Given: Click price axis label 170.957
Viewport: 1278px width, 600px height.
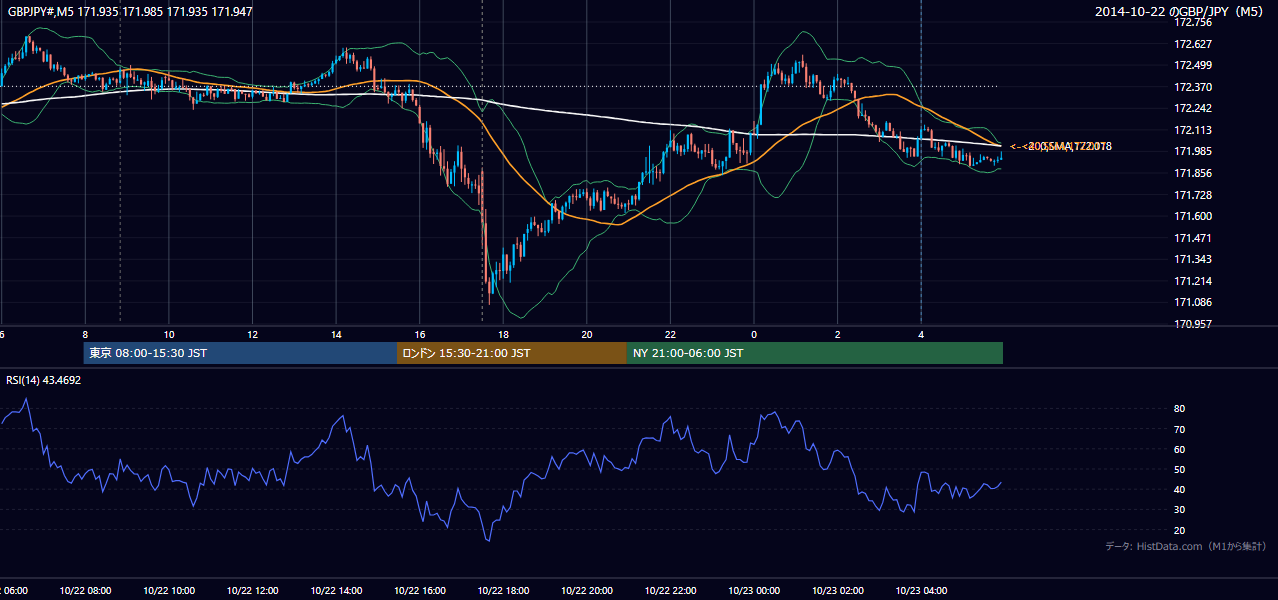Looking at the screenshot, I should [1192, 324].
